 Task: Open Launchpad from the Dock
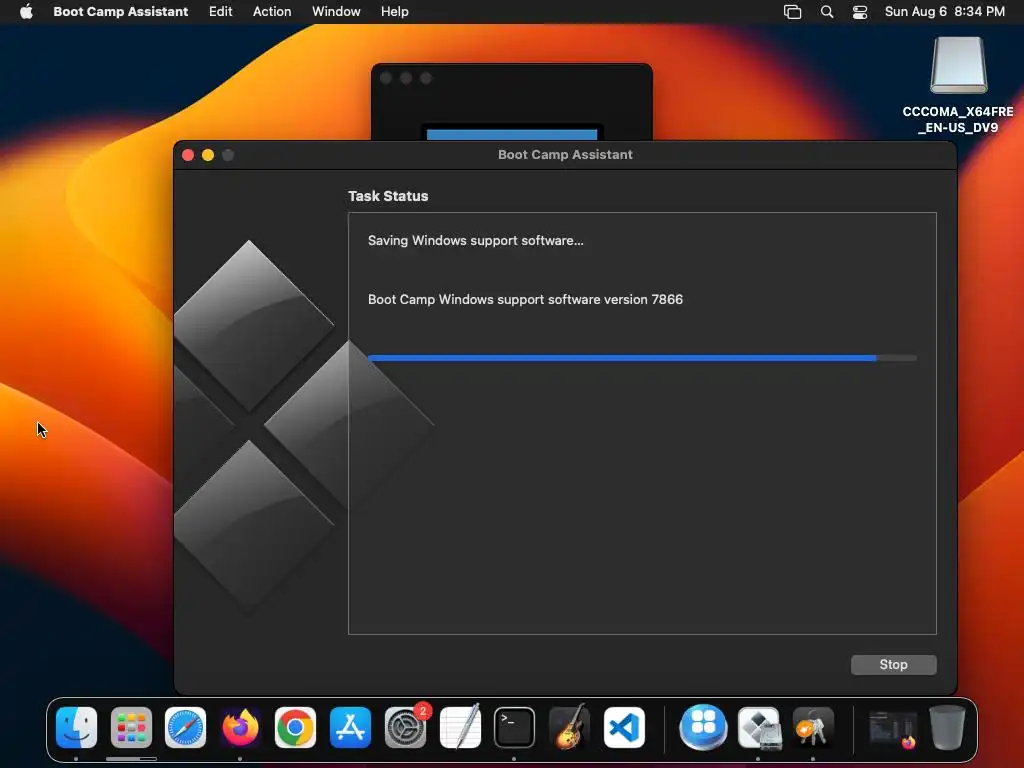[131, 727]
